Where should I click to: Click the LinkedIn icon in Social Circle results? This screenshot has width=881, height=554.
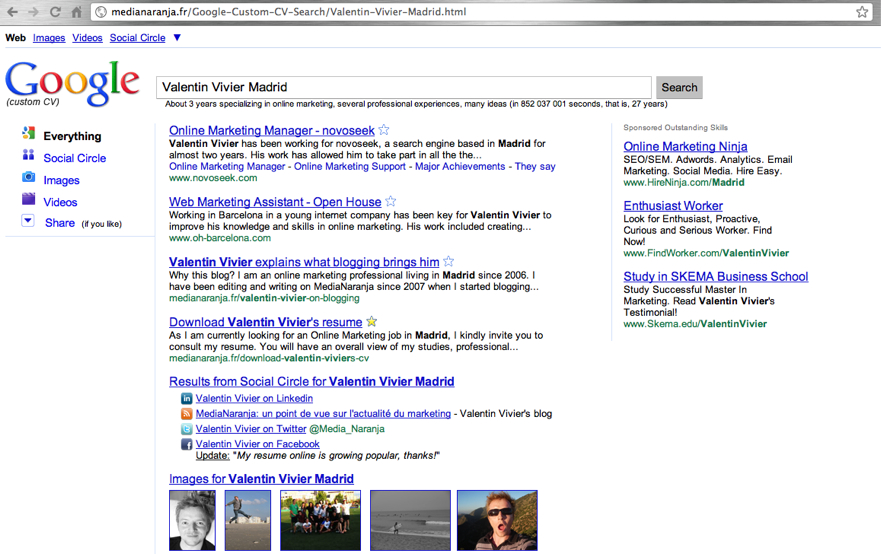186,398
